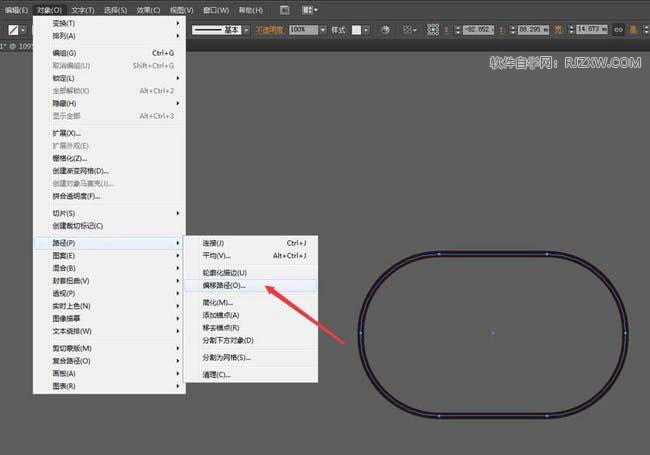This screenshot has height=455, width=650.
Task: Open the brush definition 基本 dropdown
Action: pos(246,30)
